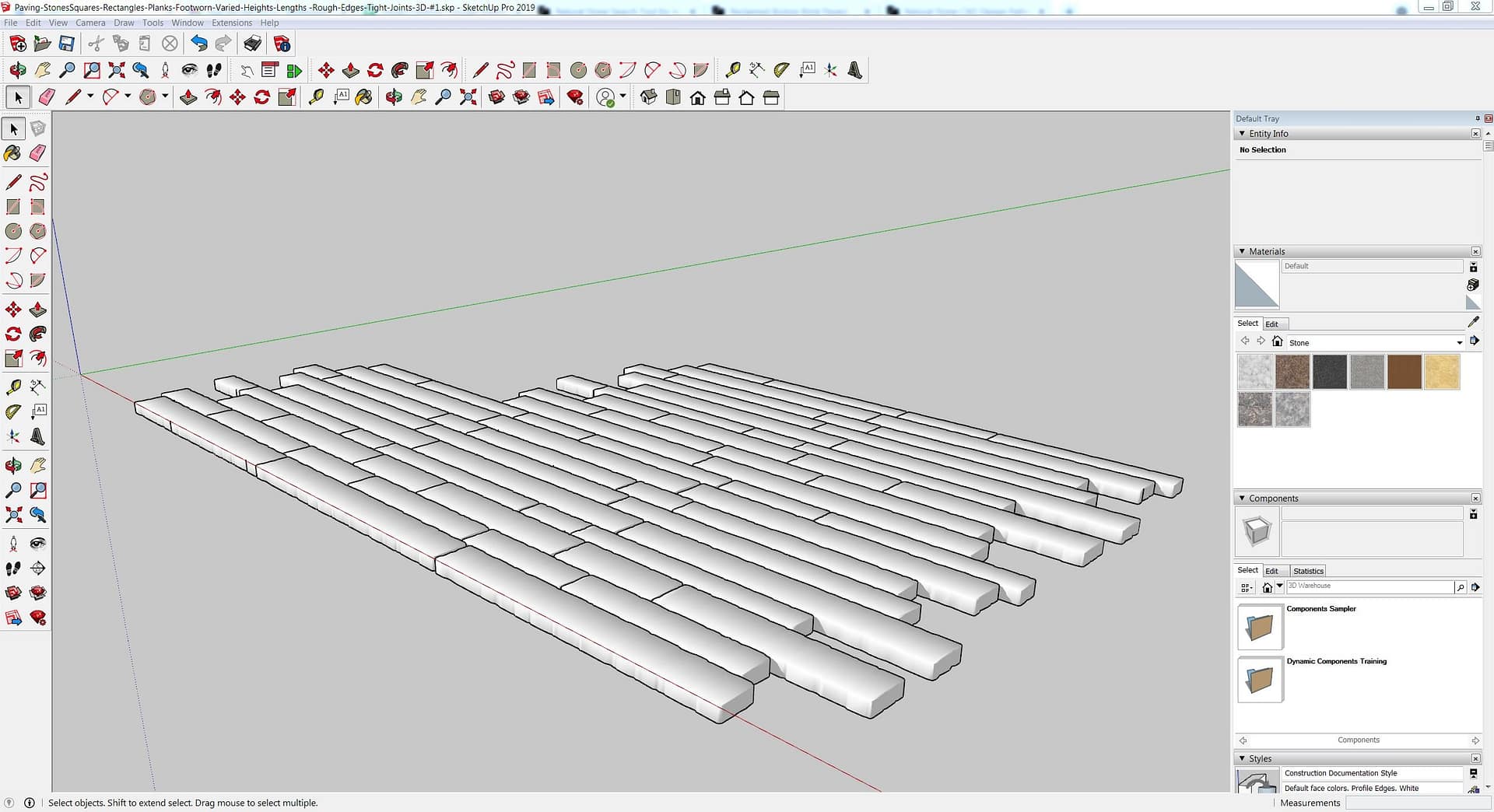Click the Save file icon
The height and width of the screenshot is (812, 1494).
click(67, 44)
